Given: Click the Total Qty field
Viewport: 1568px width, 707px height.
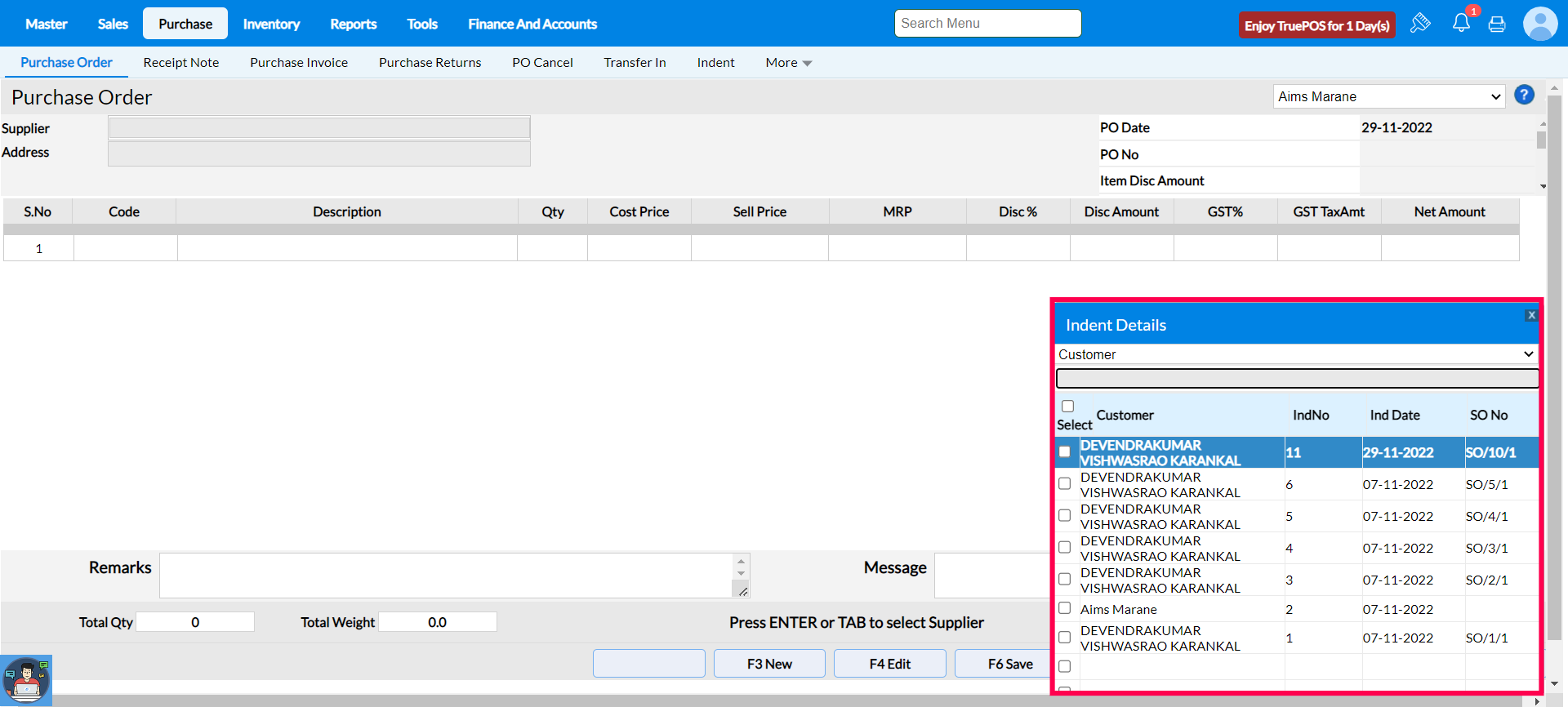Looking at the screenshot, I should (195, 622).
